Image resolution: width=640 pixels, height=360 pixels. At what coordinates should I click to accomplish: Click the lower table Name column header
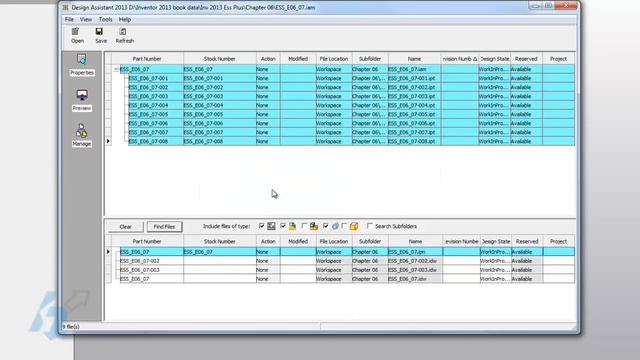click(x=415, y=241)
